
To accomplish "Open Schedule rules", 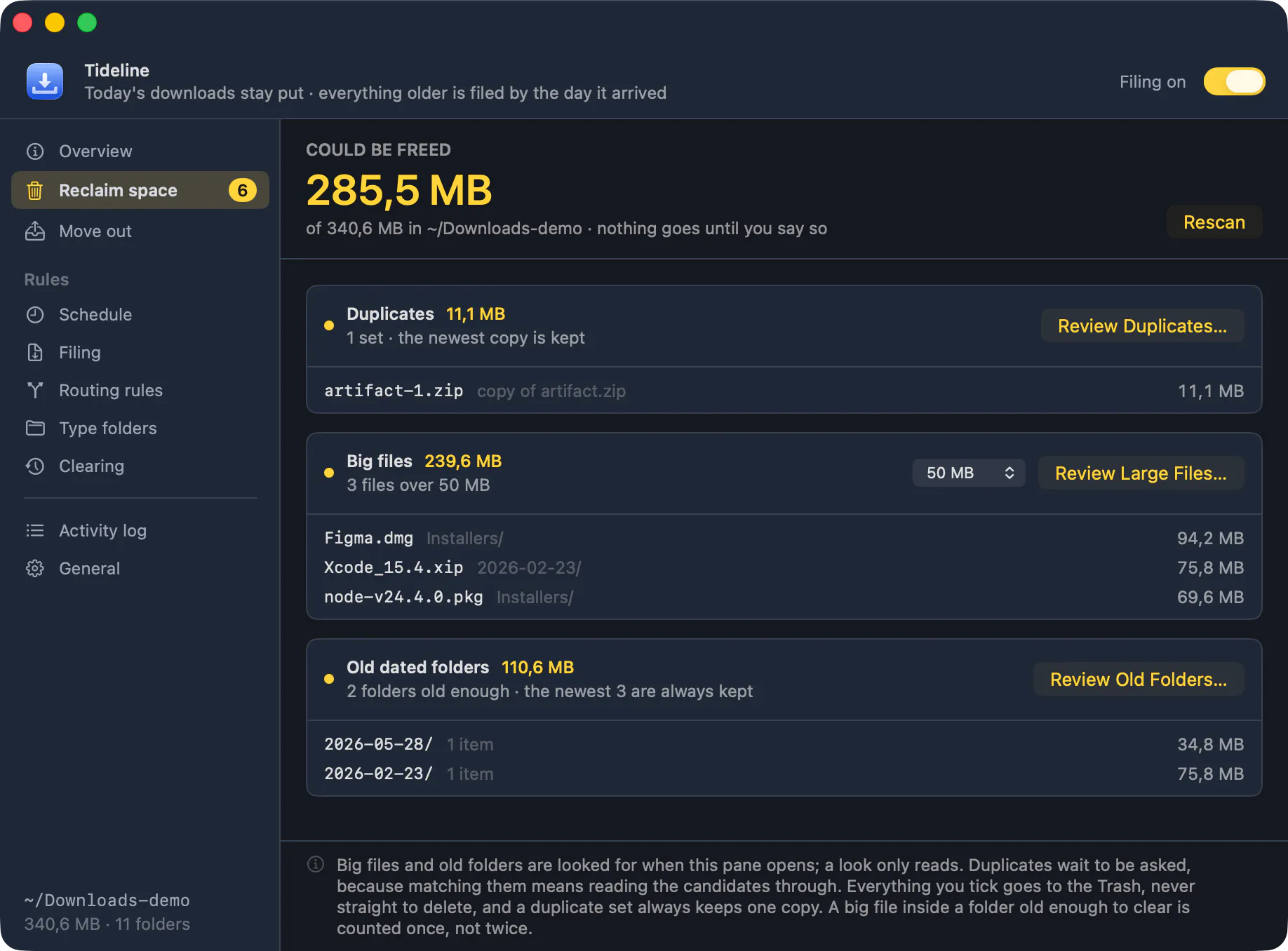I will [140, 315].
